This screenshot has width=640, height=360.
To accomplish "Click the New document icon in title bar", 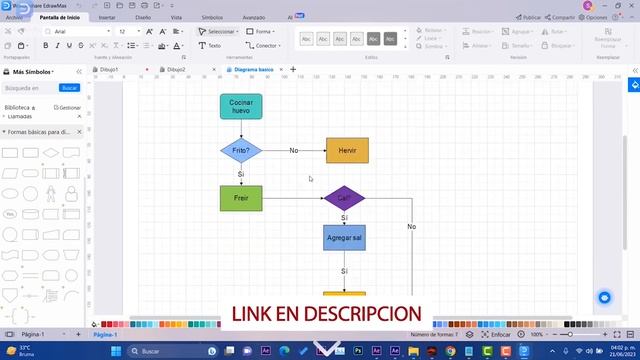I will [x=107, y=5].
